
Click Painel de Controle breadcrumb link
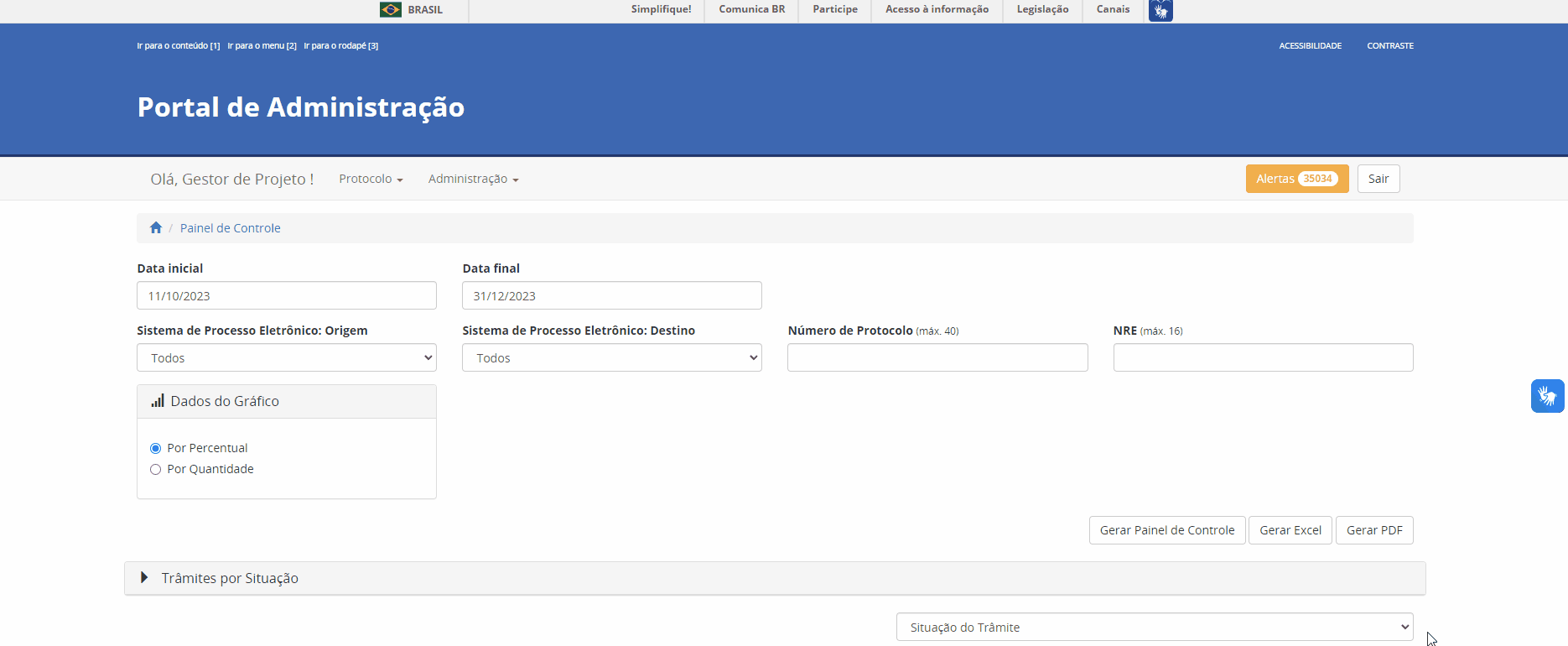tap(231, 228)
